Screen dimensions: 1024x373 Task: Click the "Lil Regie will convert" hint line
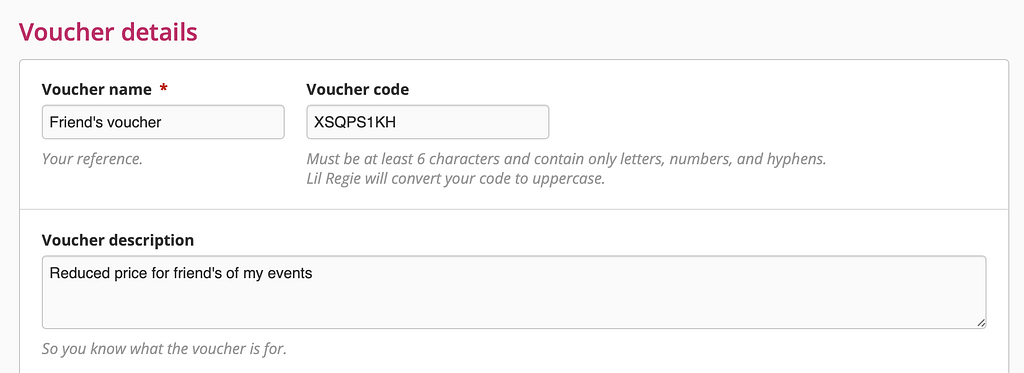pyautogui.click(x=456, y=178)
